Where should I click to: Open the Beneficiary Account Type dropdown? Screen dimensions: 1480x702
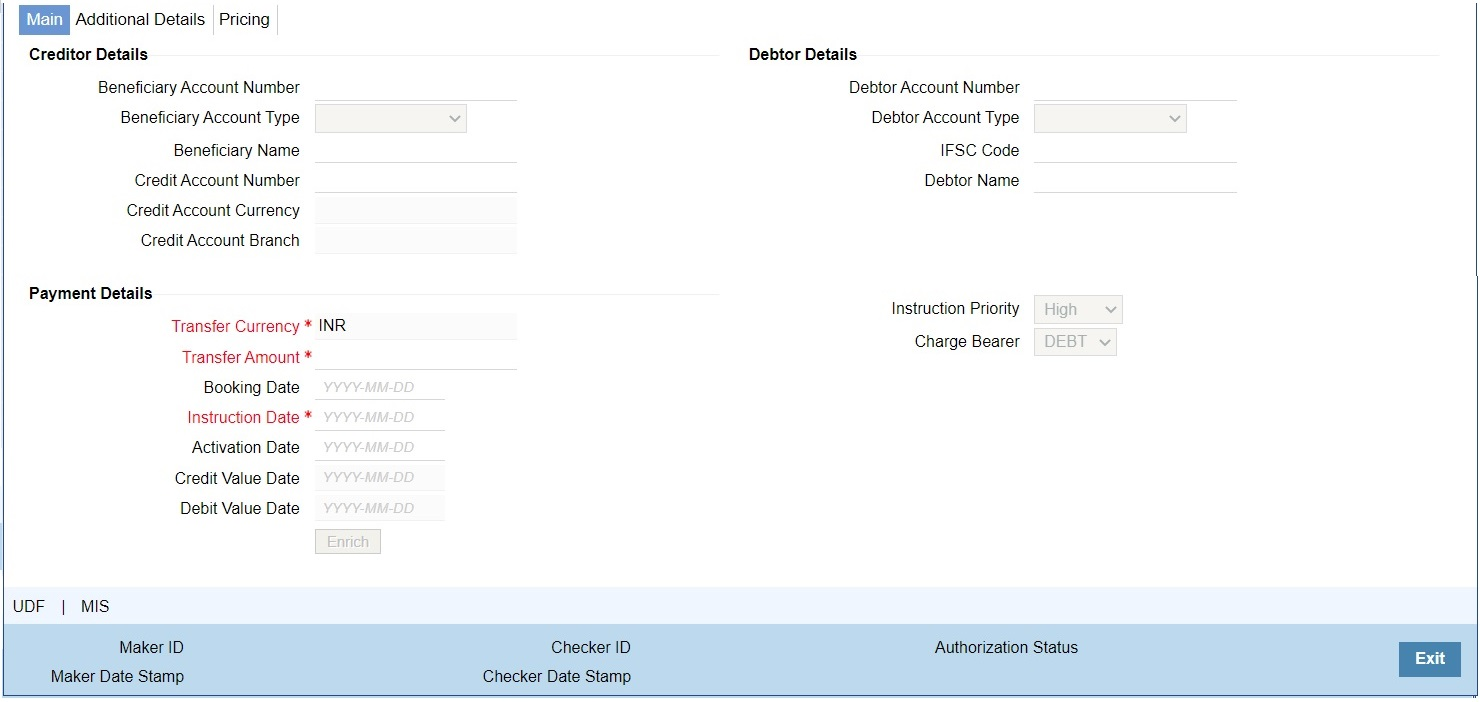pos(391,118)
